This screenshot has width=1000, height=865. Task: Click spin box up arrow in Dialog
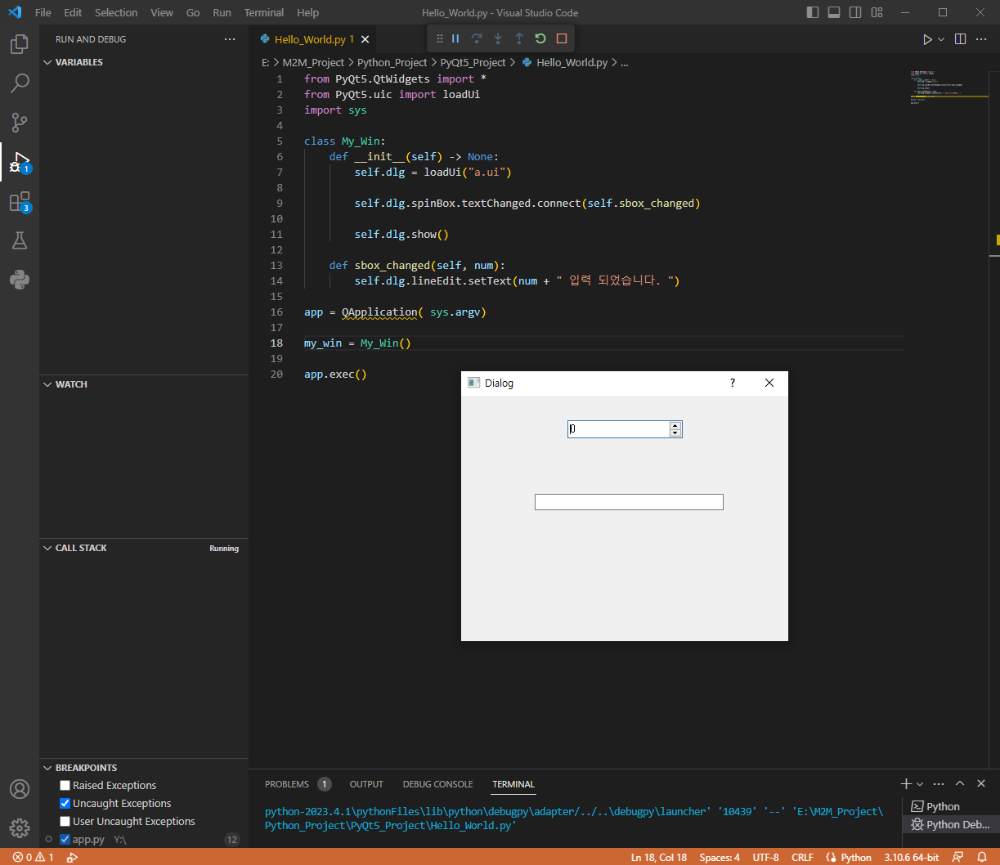675,425
